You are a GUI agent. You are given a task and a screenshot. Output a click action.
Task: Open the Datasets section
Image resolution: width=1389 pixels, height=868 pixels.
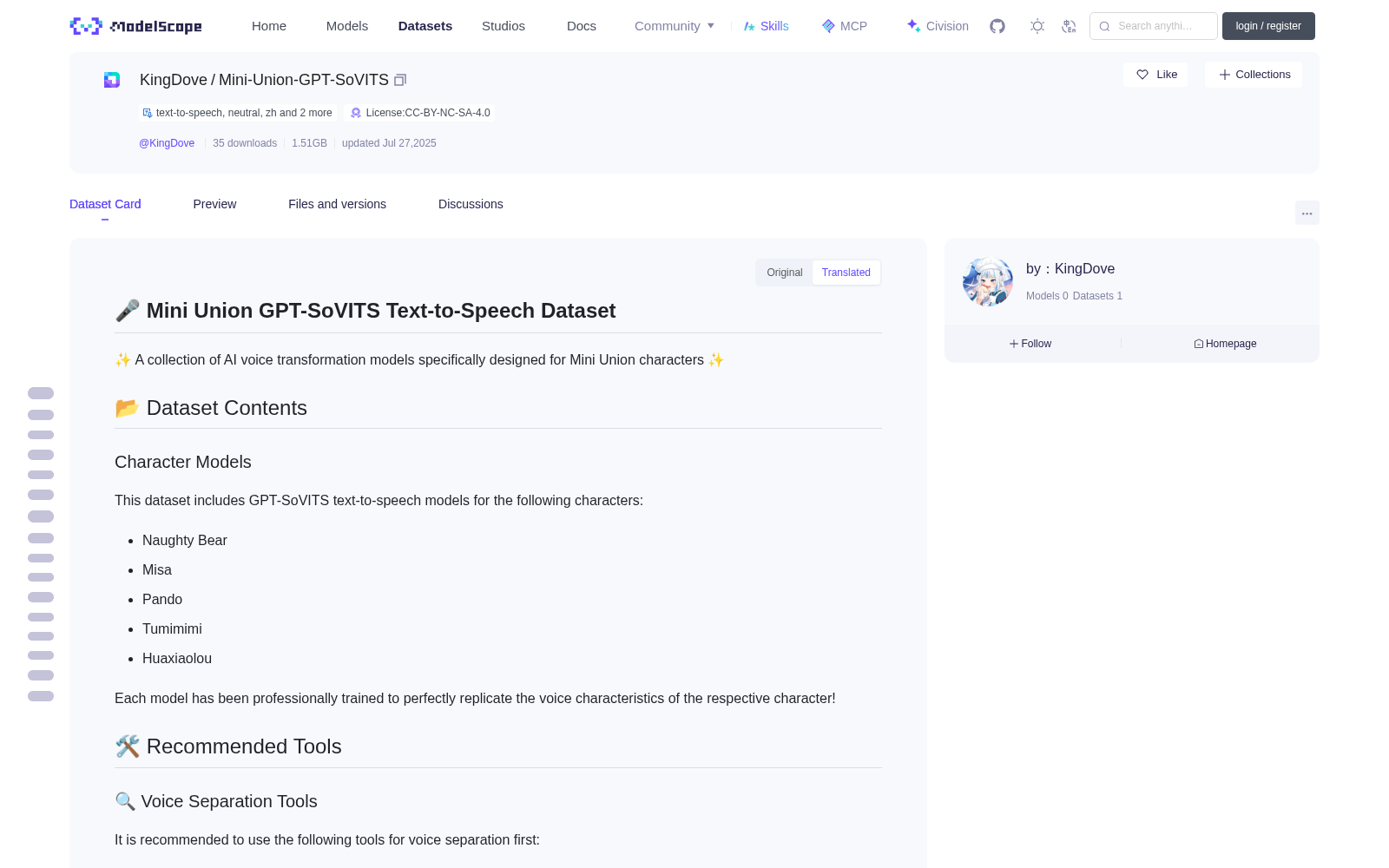425,26
